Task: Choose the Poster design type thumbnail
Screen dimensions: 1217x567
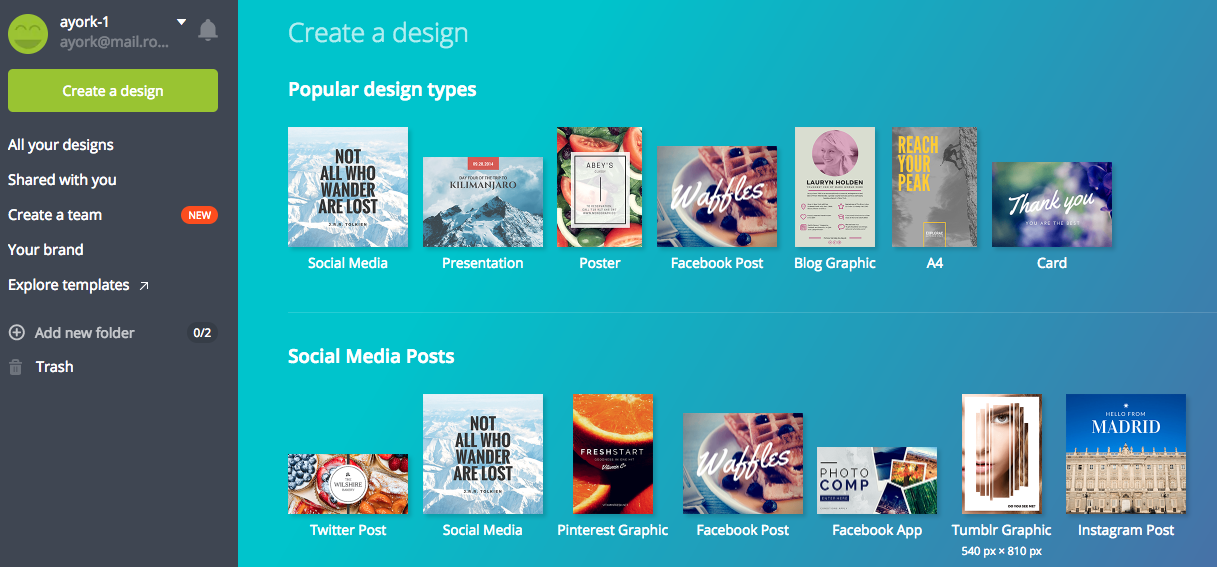Action: point(599,187)
